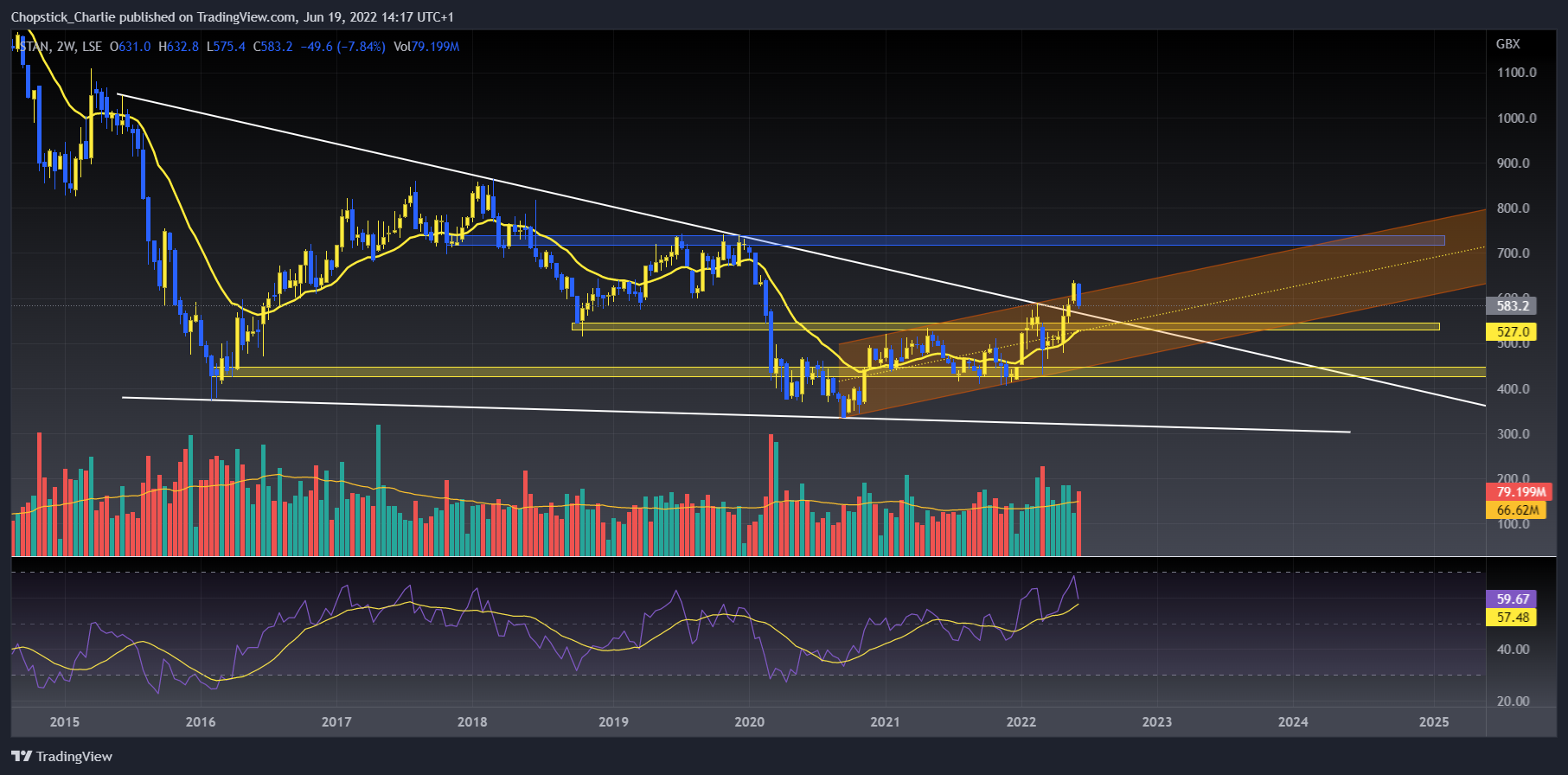Select the high value H632.8
1568x775 pixels.
179,46
